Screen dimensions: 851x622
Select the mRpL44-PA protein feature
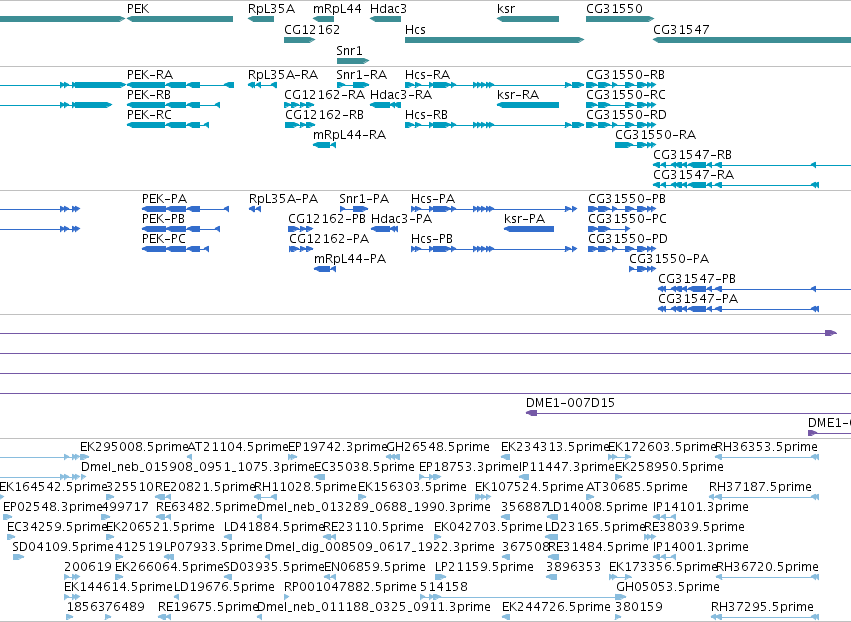pos(325,269)
